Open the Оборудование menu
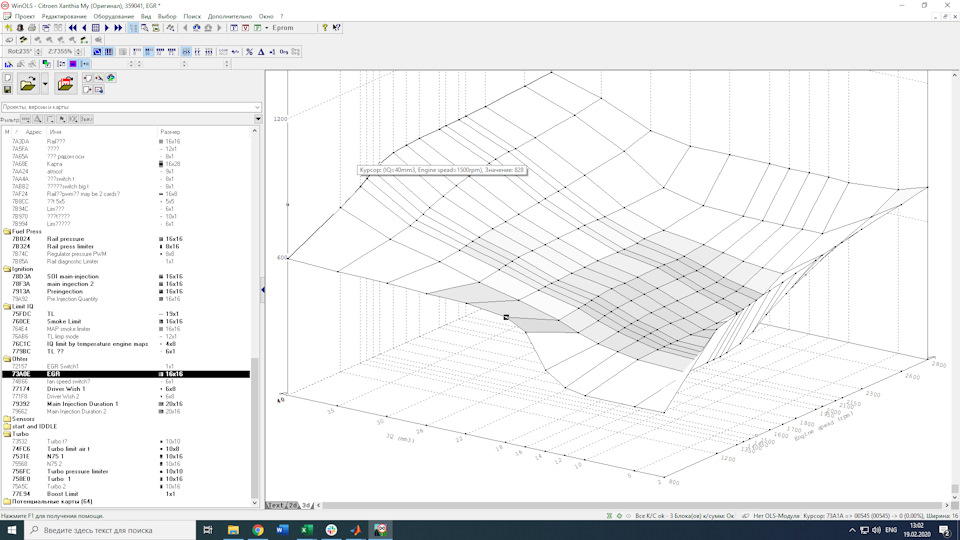Viewport: 960px width, 540px height. 113,17
